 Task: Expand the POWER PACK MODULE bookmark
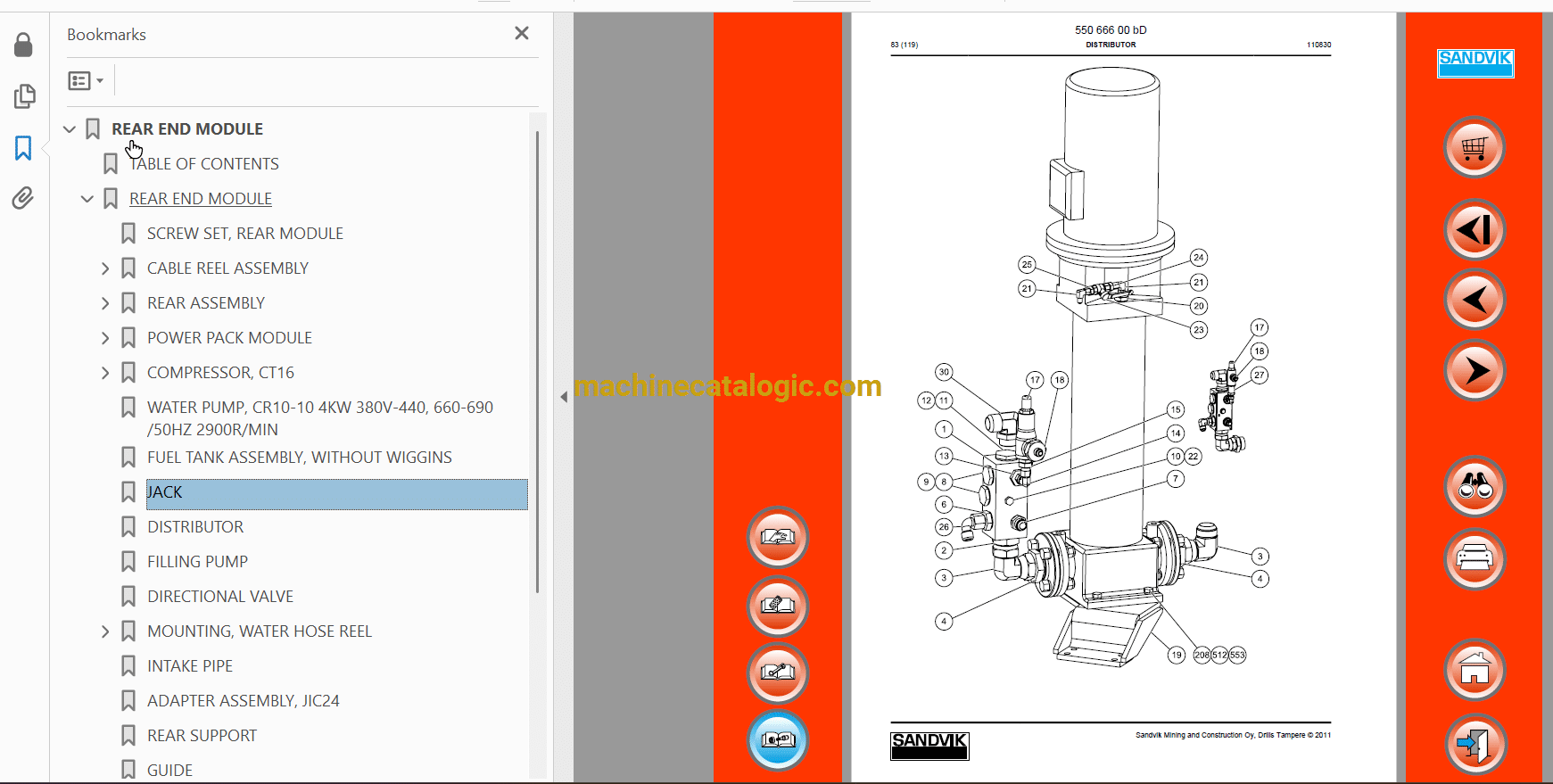105,338
